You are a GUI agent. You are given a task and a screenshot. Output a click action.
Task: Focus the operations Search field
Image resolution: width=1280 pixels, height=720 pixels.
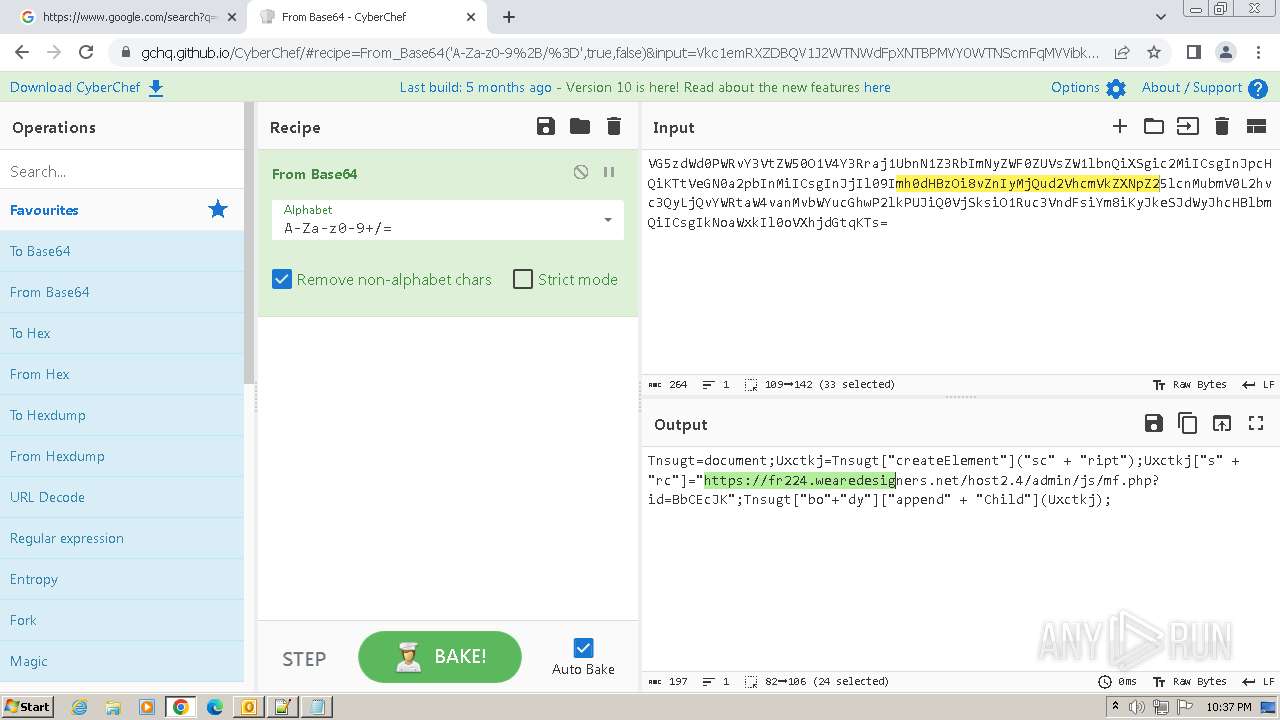[x=122, y=171]
